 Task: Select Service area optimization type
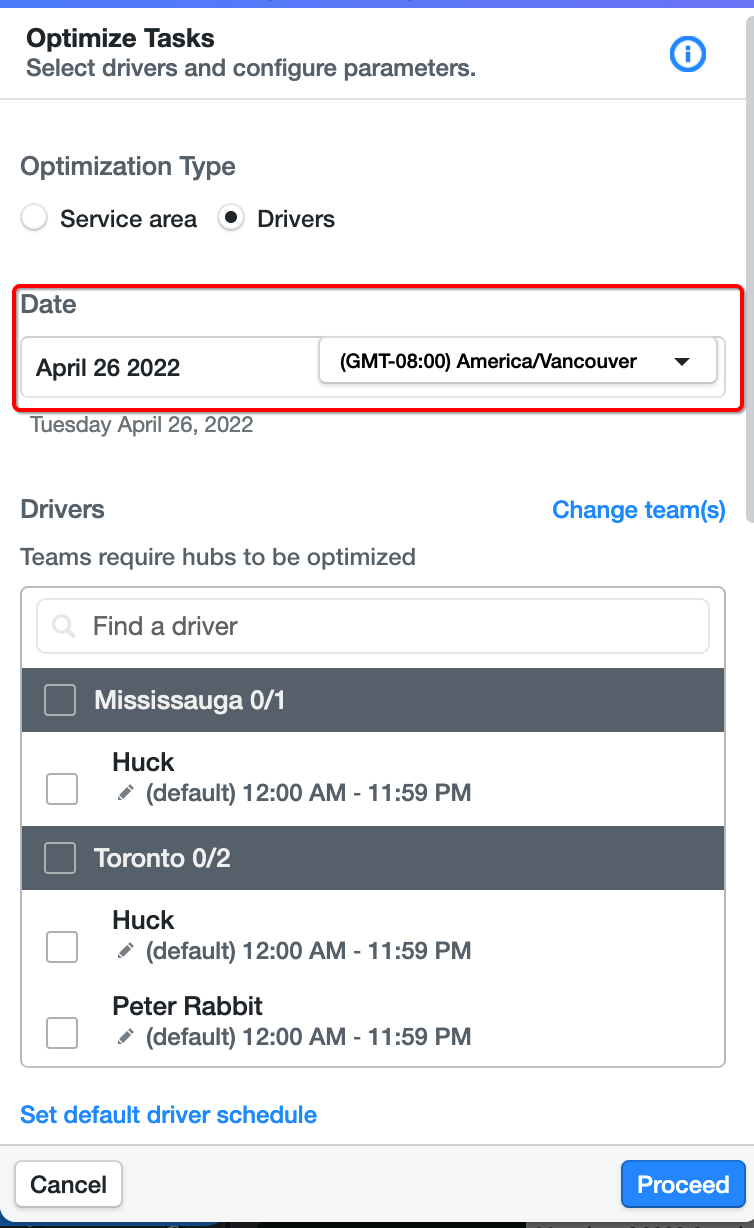pos(34,218)
